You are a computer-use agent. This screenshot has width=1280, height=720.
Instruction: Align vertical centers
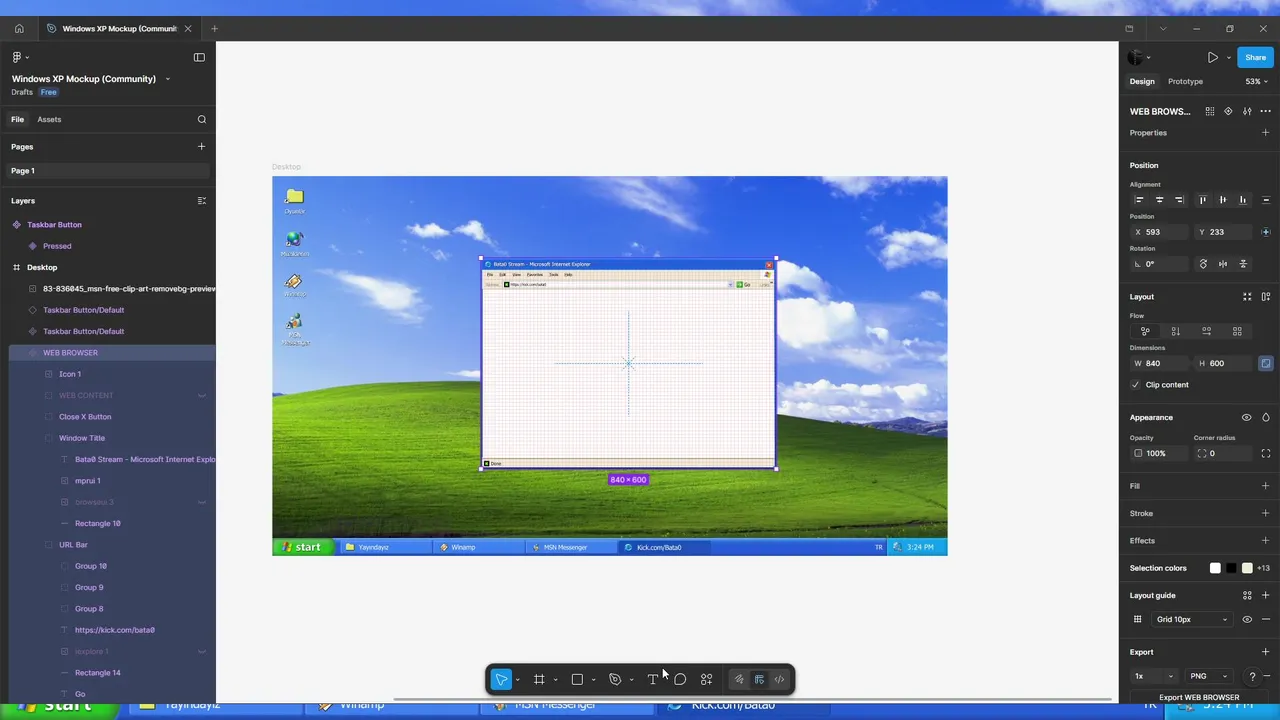1222,200
